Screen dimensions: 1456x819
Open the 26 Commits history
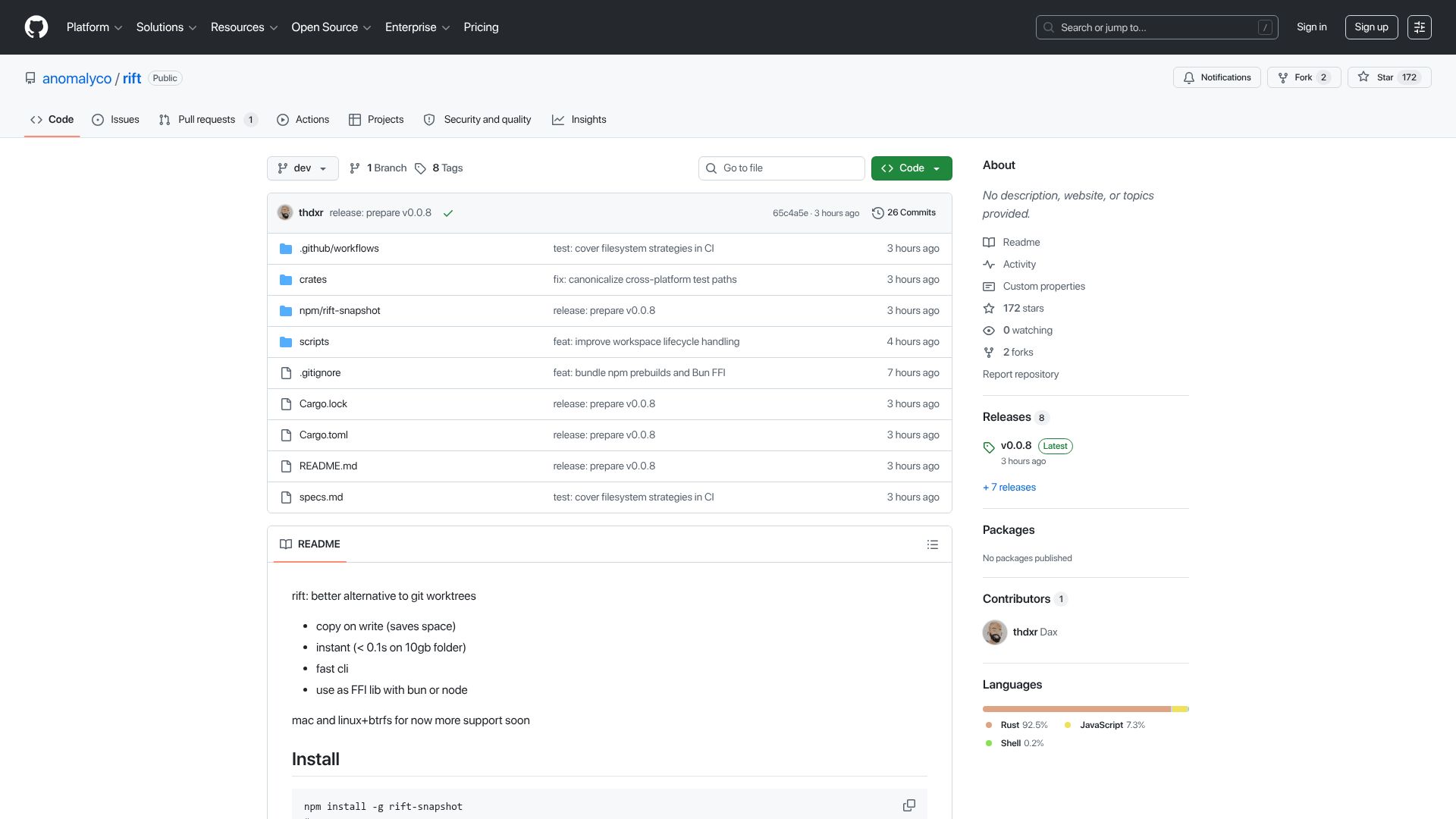click(x=904, y=213)
